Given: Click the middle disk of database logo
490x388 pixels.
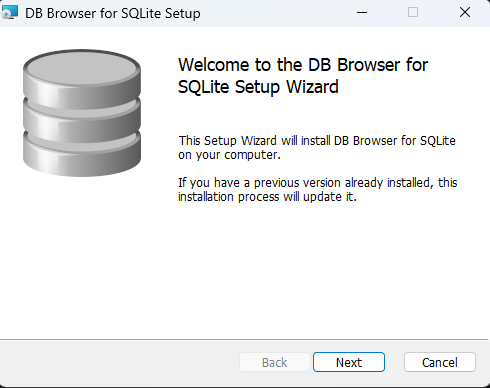Looking at the screenshot, I should [82, 122].
